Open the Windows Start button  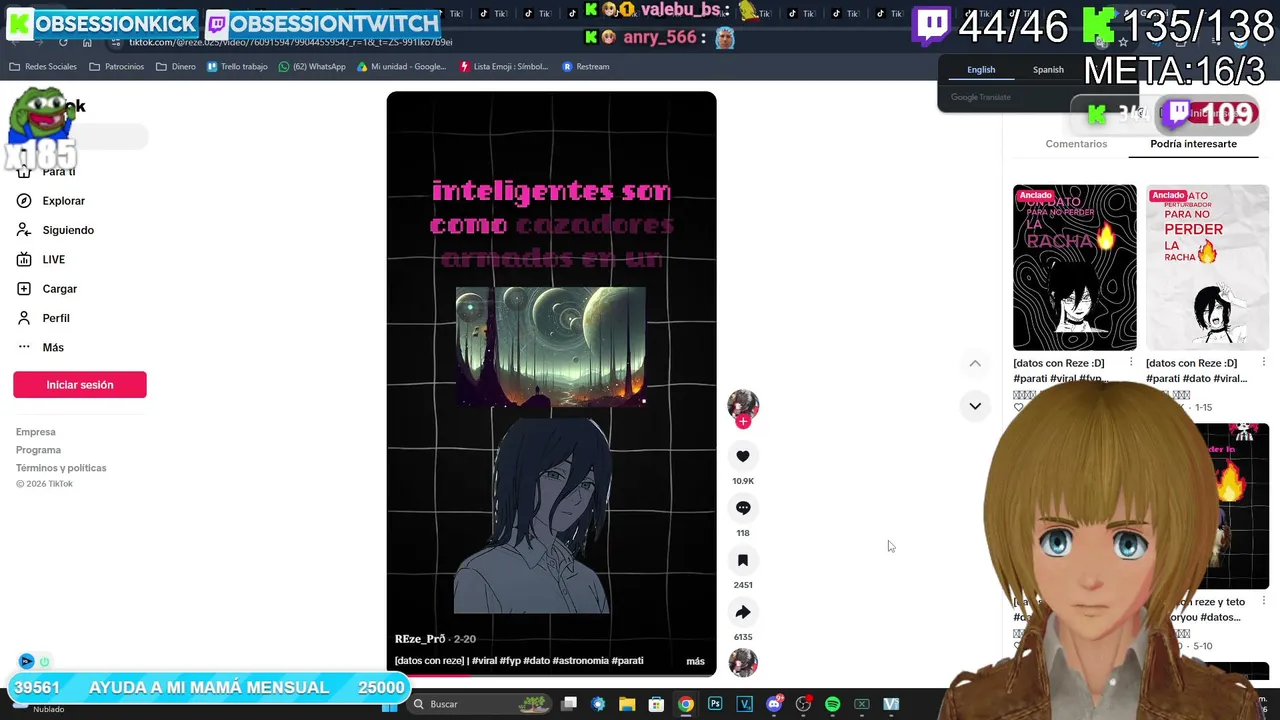point(390,704)
